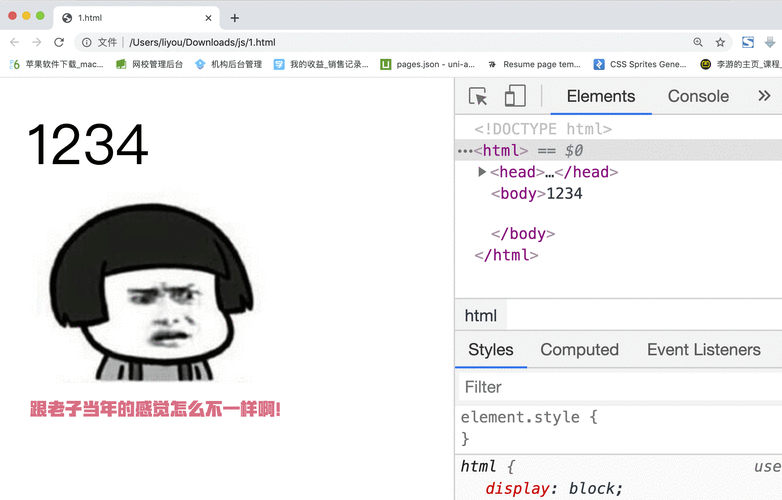Open a new tab with the plus button
782x500 pixels.
(x=234, y=18)
